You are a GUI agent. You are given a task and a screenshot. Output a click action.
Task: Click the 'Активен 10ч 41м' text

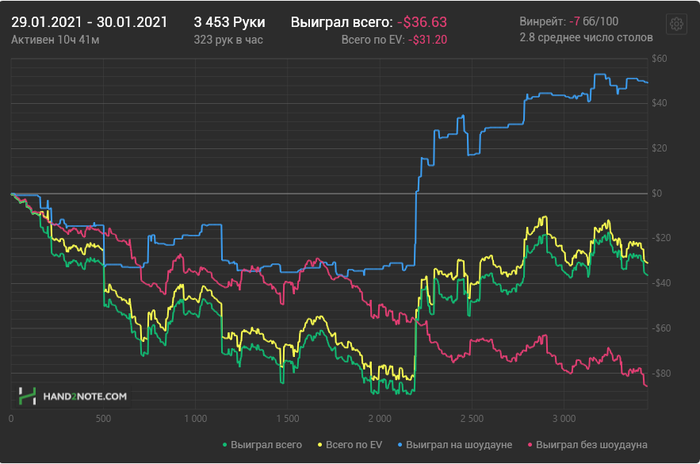(55, 40)
